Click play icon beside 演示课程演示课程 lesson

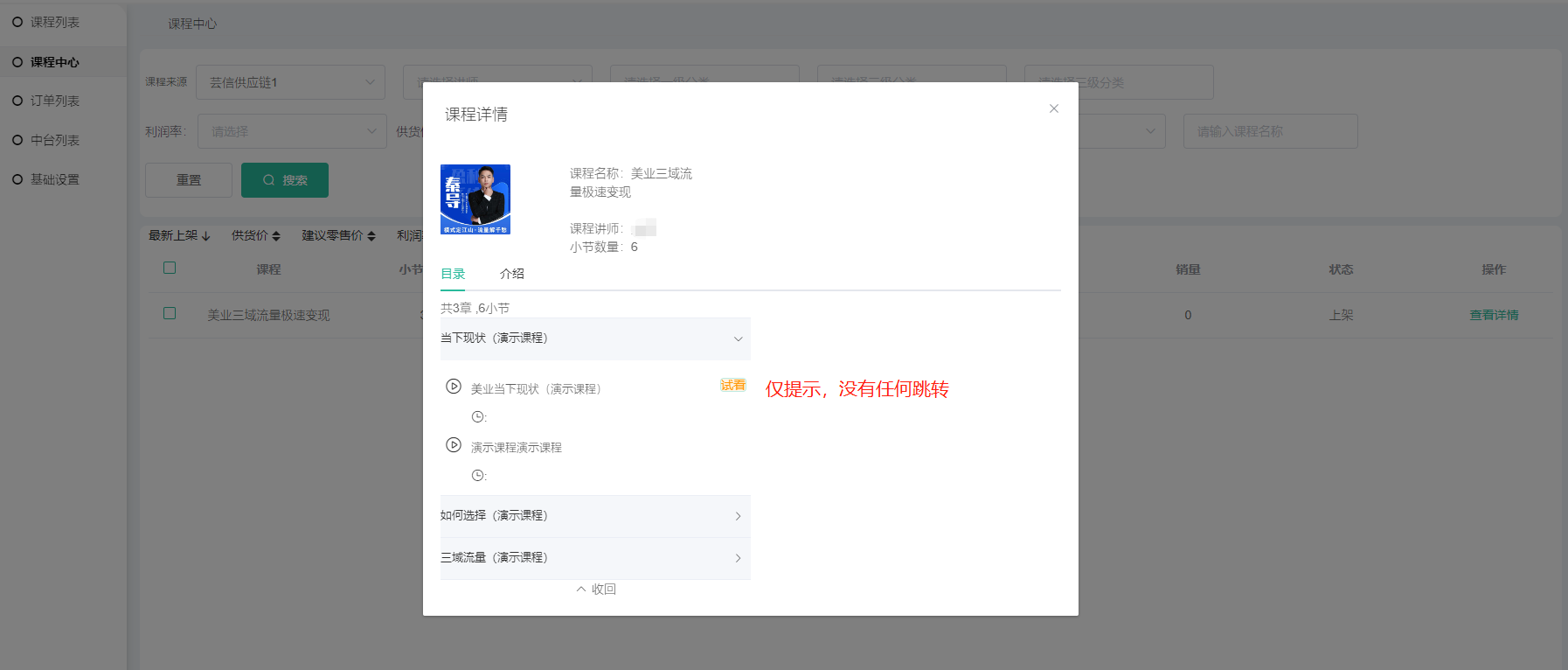(454, 444)
